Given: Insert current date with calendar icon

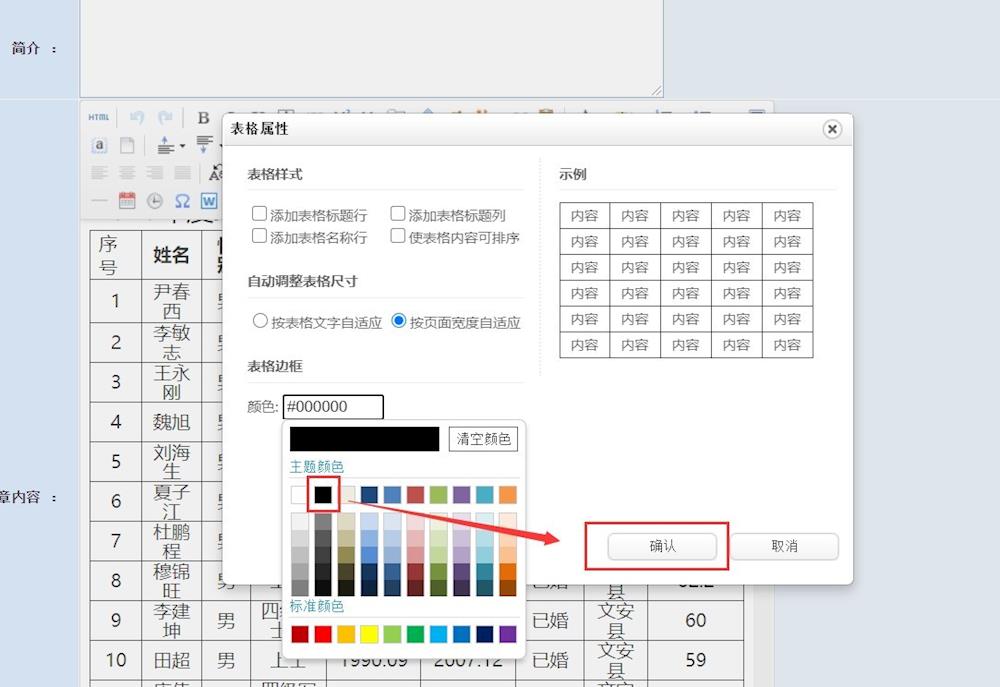Looking at the screenshot, I should 127,201.
